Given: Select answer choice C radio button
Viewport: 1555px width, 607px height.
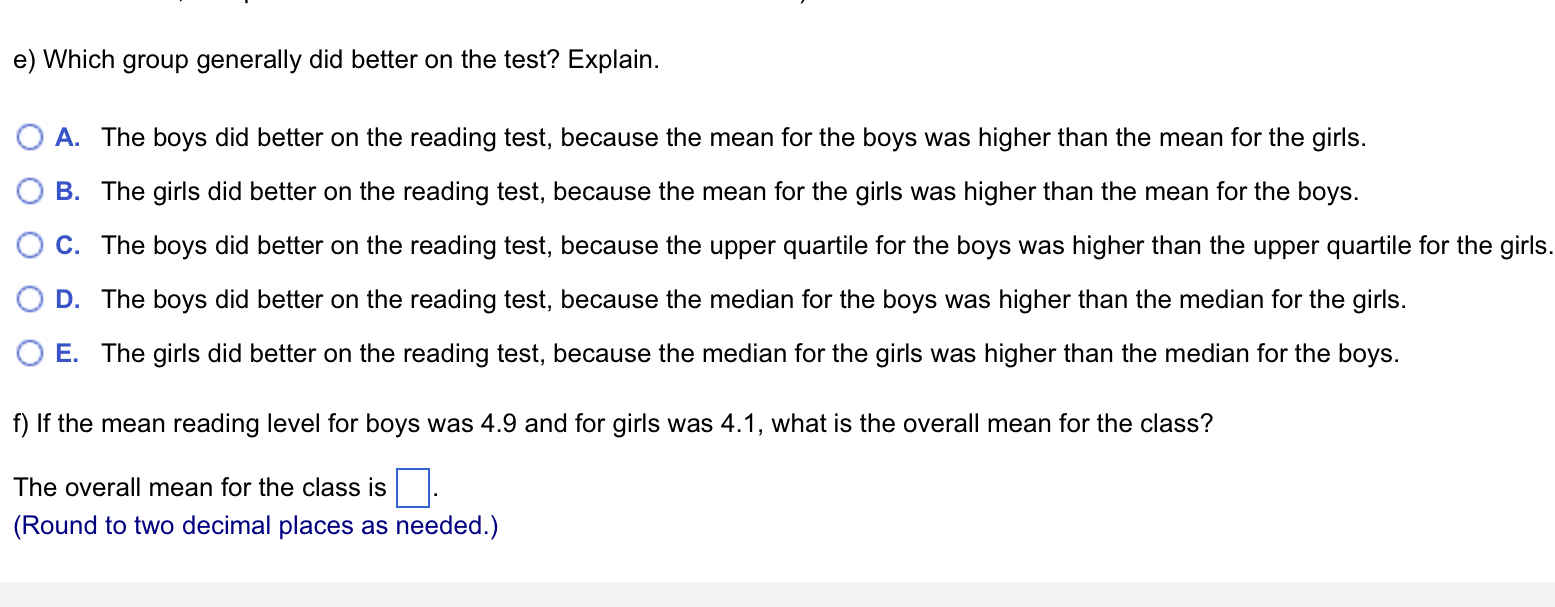Looking at the screenshot, I should click(30, 245).
